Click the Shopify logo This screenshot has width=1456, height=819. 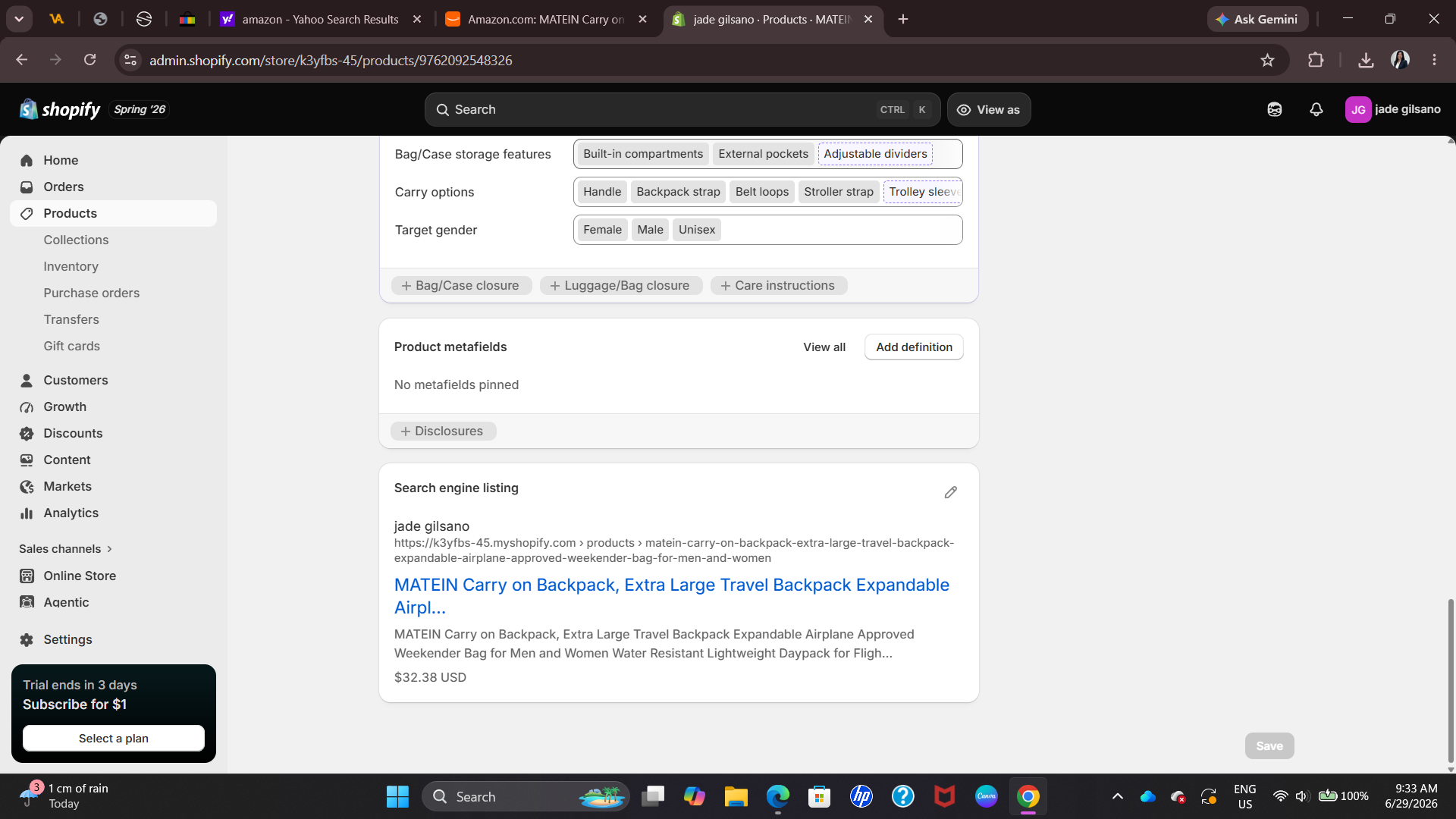tap(60, 110)
